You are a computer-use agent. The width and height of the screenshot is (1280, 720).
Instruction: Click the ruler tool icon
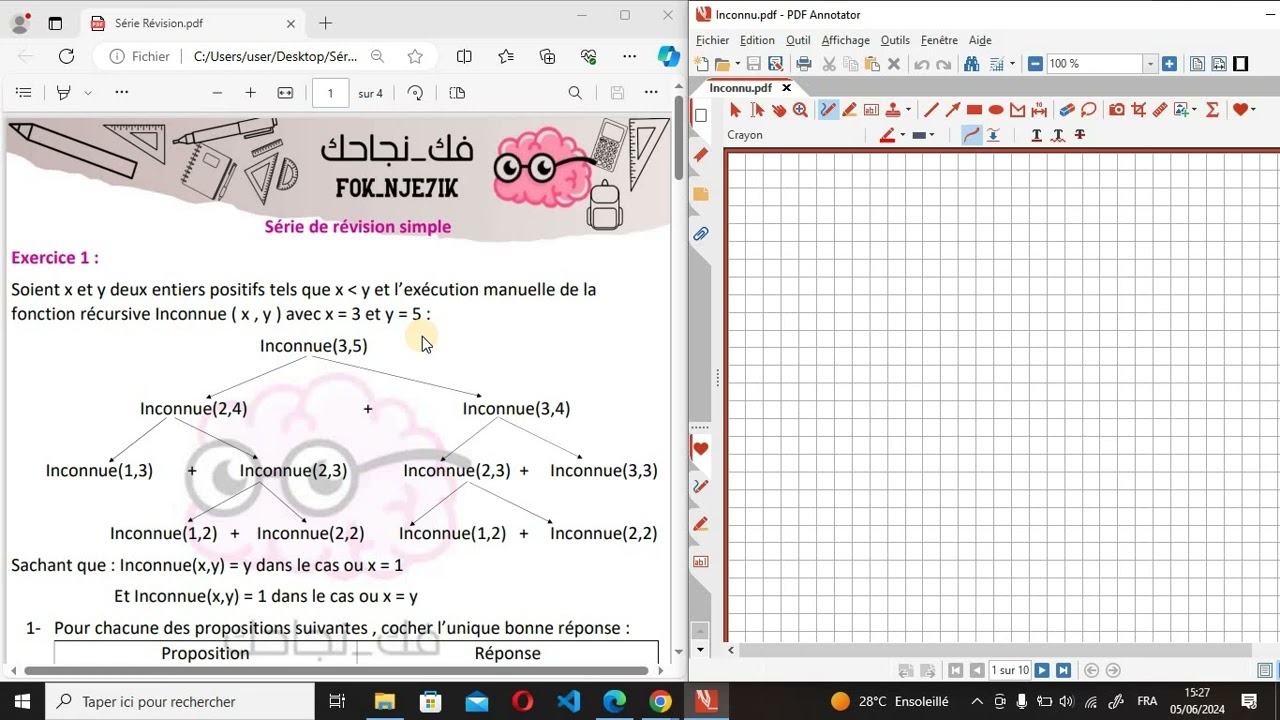coord(1160,110)
